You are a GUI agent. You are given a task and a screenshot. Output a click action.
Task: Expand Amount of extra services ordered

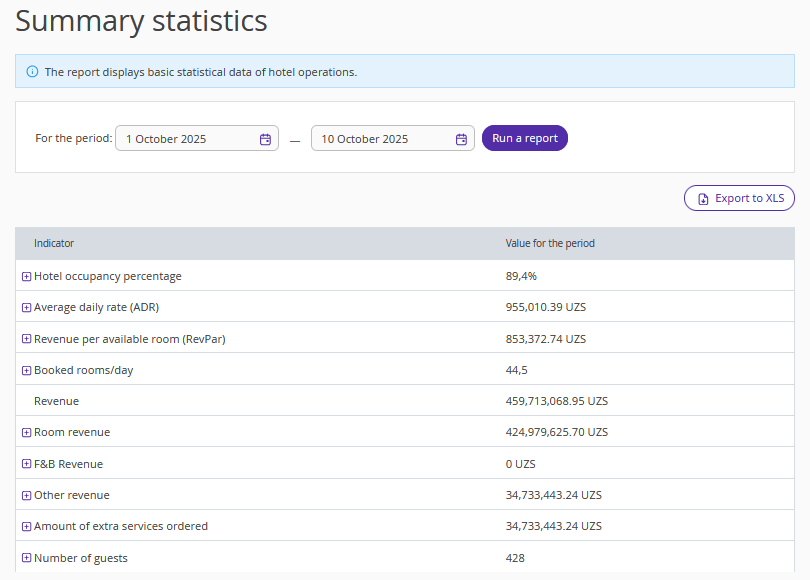click(x=27, y=527)
